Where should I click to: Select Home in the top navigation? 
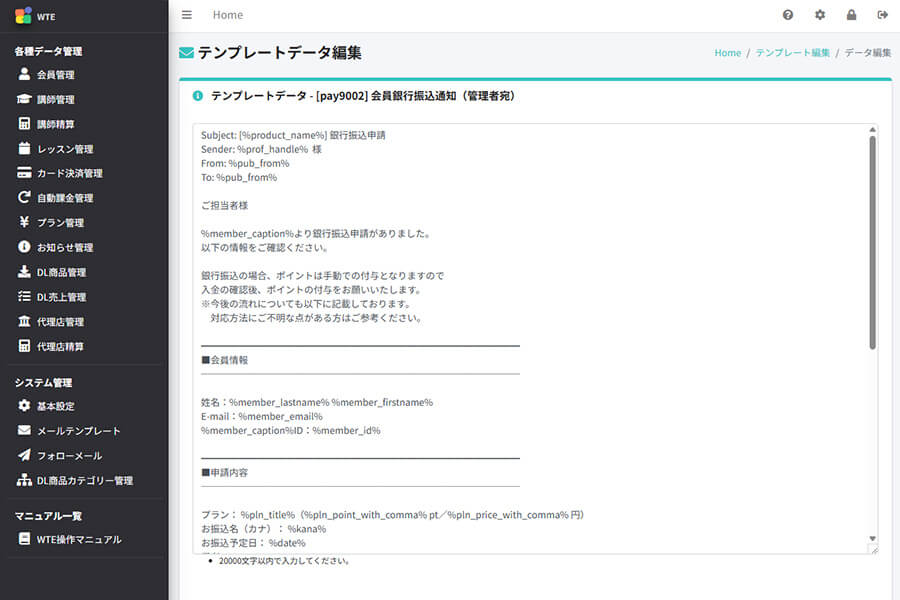point(227,14)
